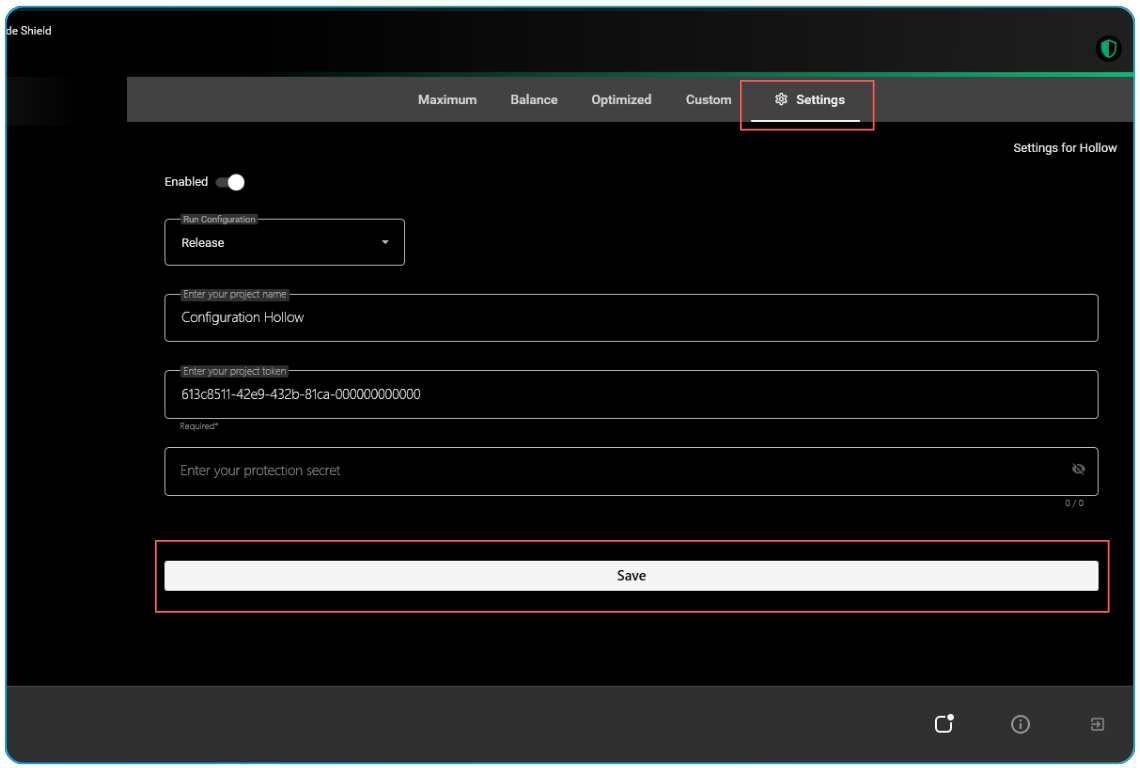Click the project name field showing Configuration Hollow

(631, 317)
